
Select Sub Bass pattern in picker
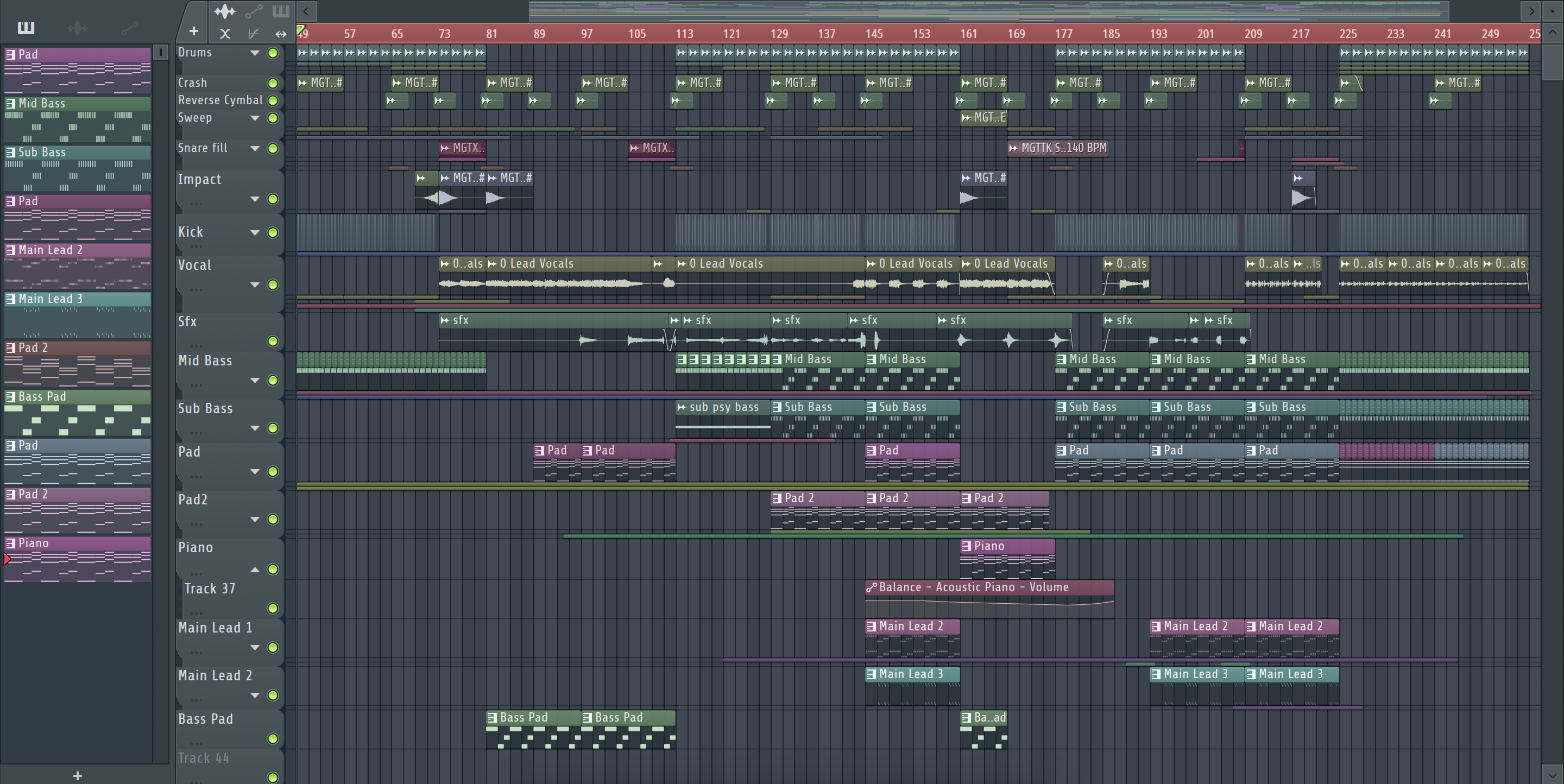coord(78,169)
